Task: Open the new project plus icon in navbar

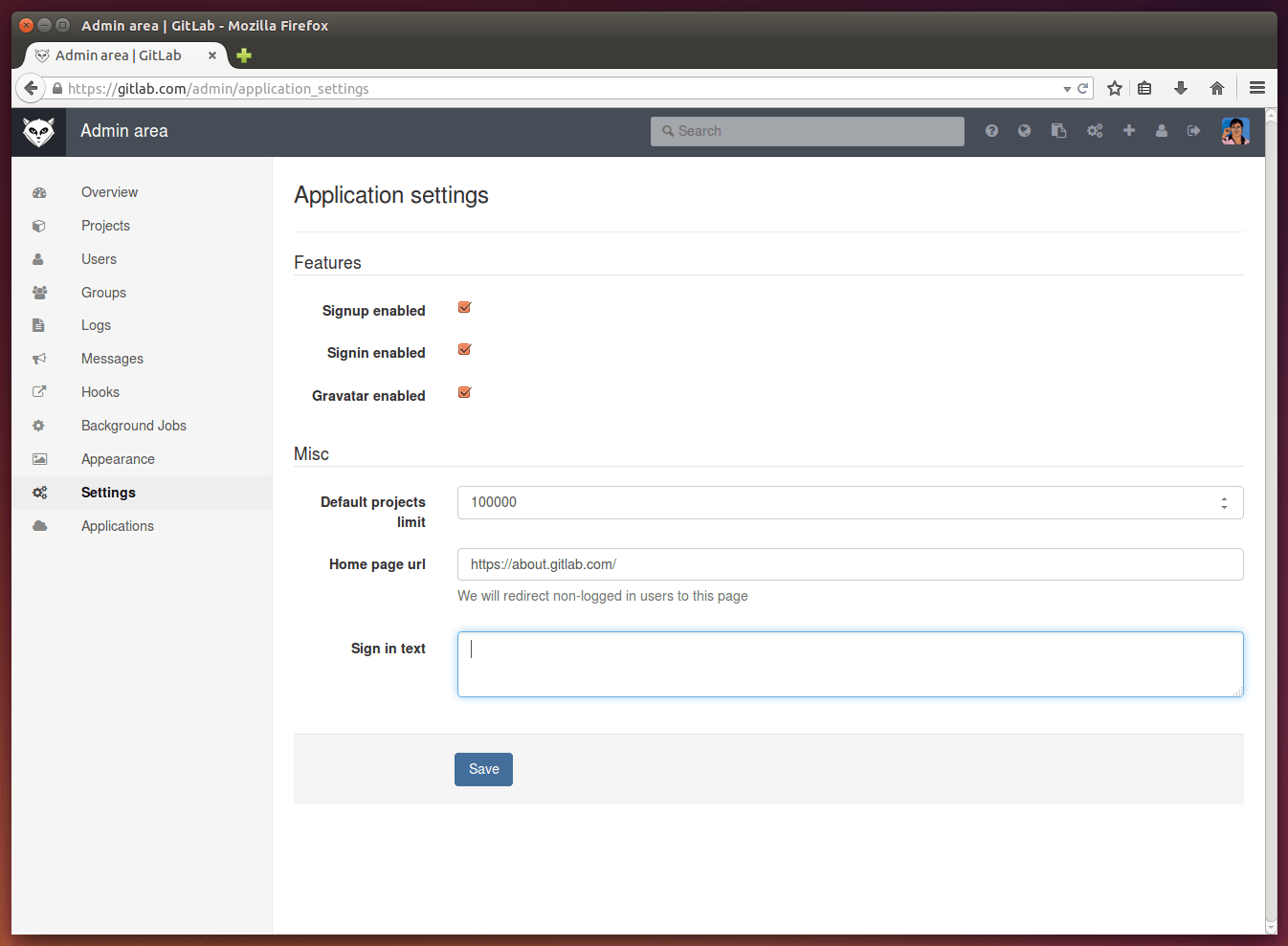Action: click(1129, 130)
